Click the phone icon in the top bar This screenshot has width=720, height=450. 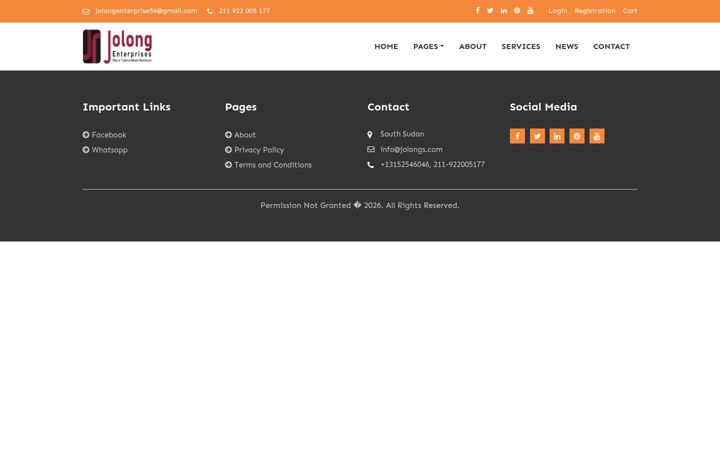[x=210, y=11]
